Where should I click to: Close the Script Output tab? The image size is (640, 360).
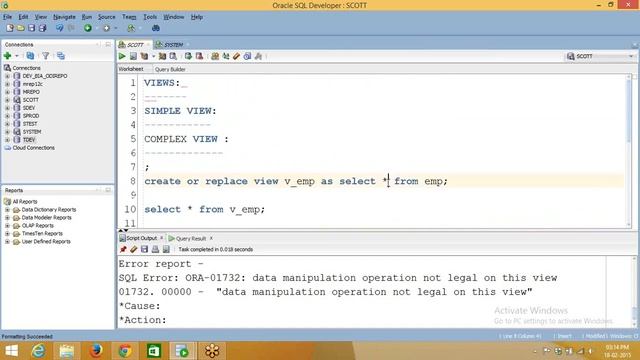[162, 238]
